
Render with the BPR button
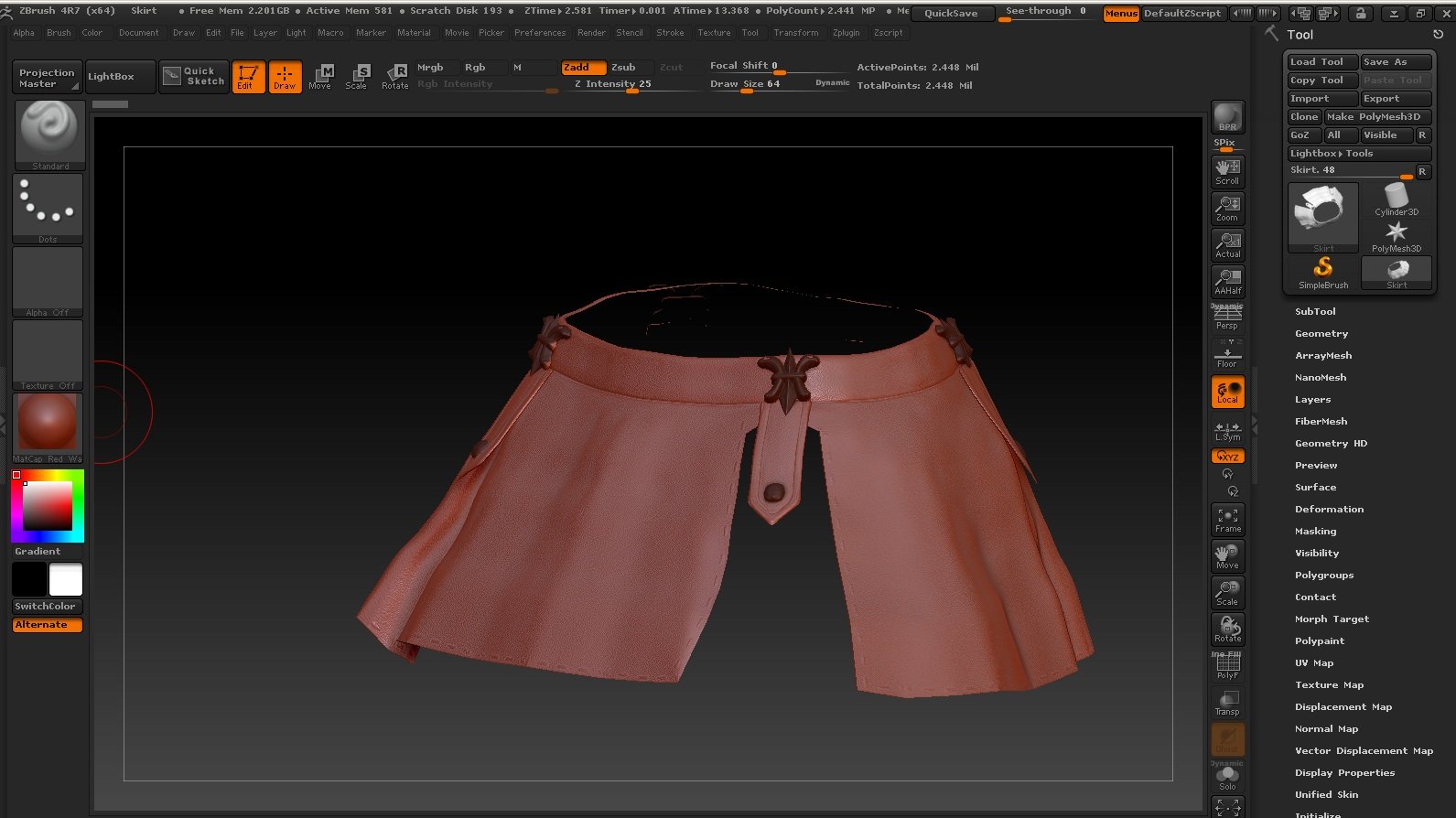click(1227, 117)
